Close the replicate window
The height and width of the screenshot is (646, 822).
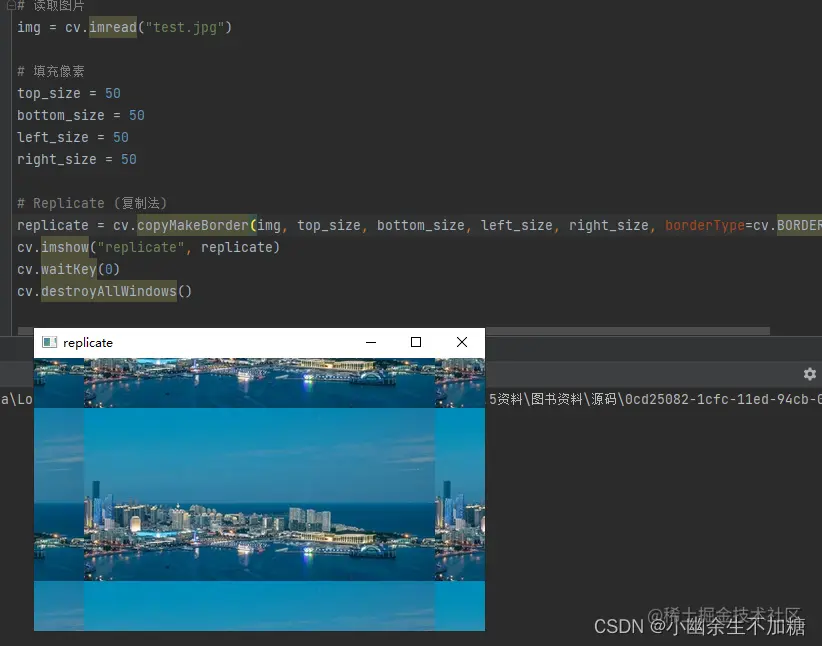click(462, 342)
